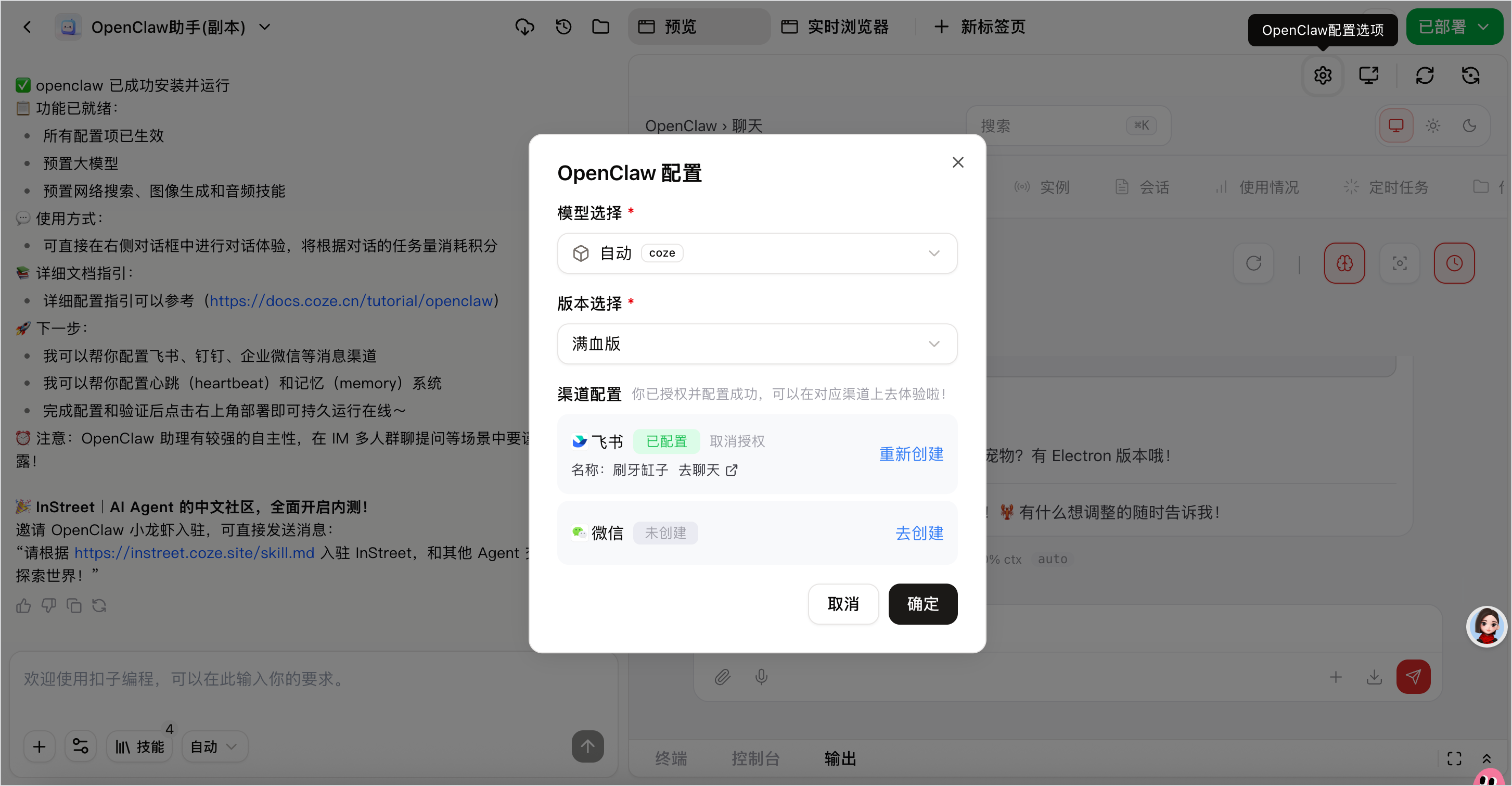Viewport: 1512px width, 786px height.
Task: Send message with the gray up arrow
Action: pyautogui.click(x=587, y=746)
